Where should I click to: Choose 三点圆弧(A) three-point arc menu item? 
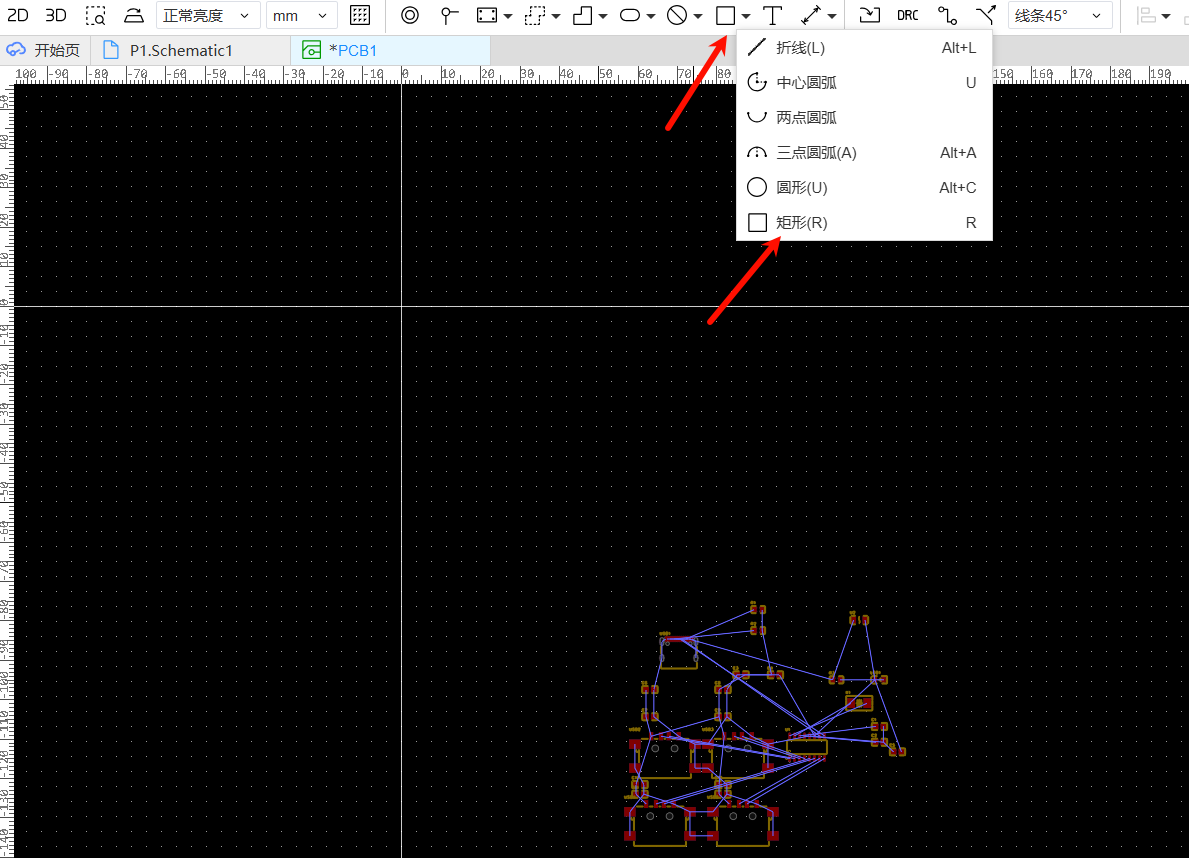pyautogui.click(x=864, y=152)
